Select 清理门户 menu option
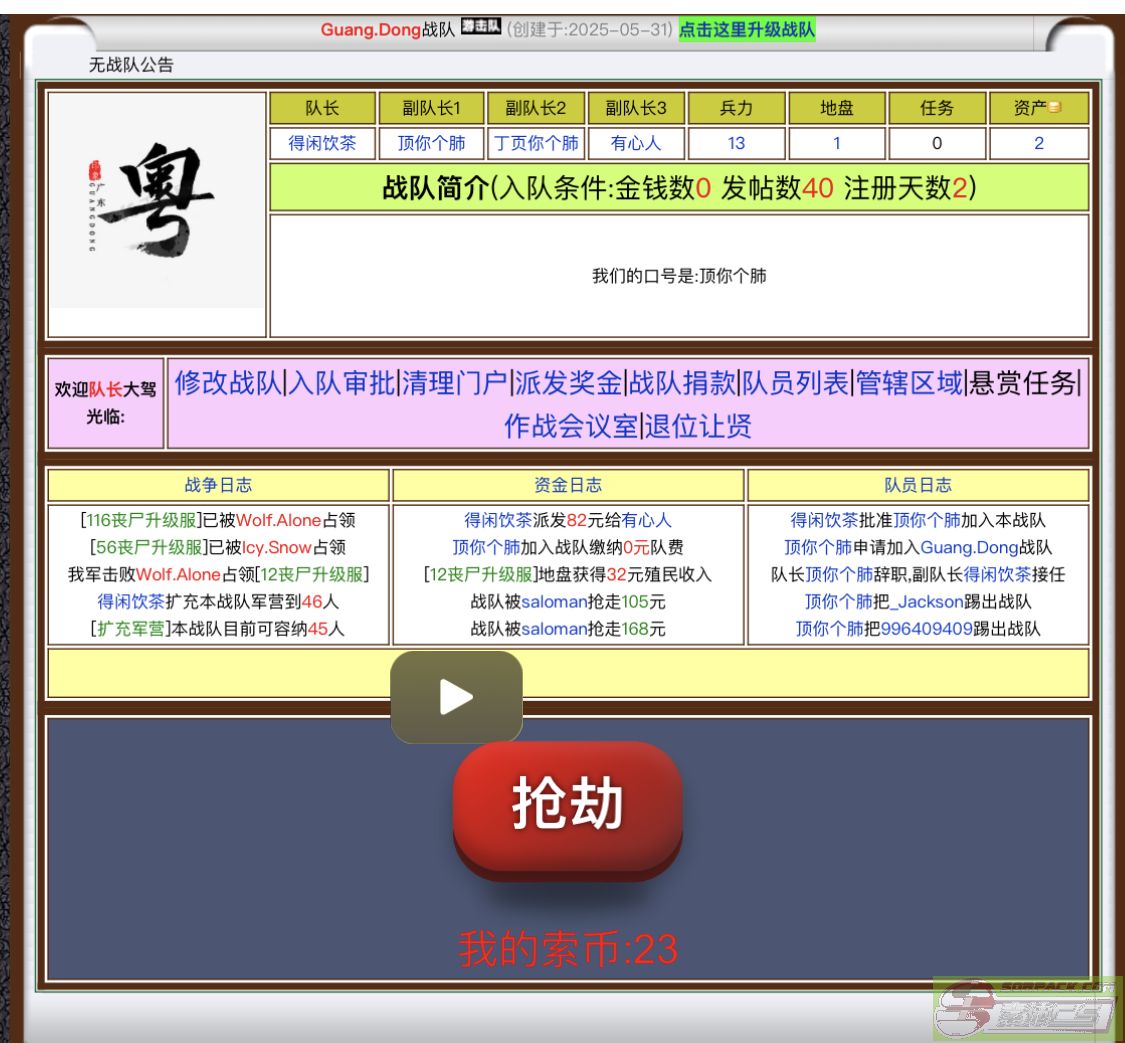This screenshot has height=1043, width=1125. [x=455, y=383]
